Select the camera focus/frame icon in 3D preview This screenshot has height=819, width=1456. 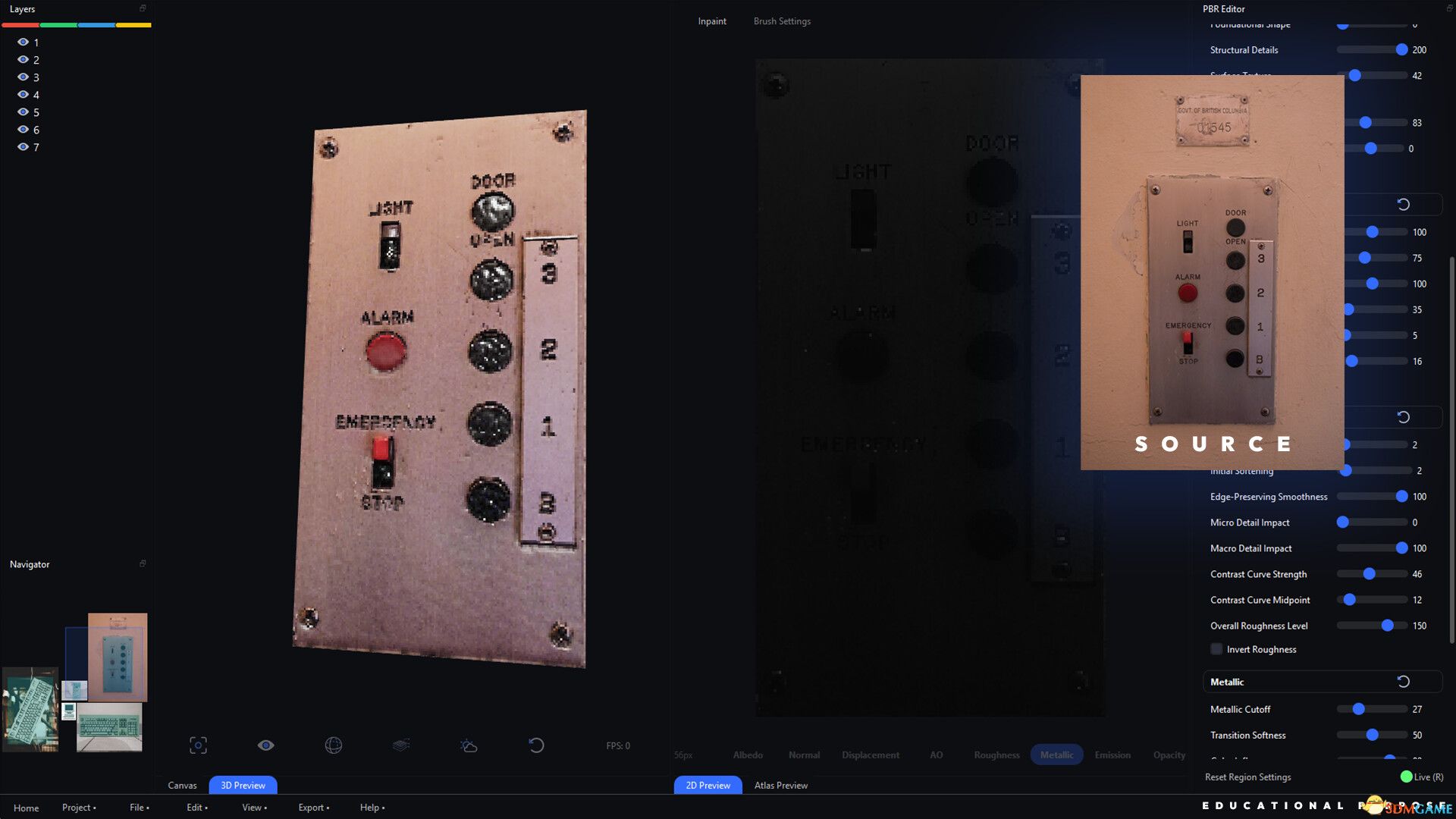(198, 745)
